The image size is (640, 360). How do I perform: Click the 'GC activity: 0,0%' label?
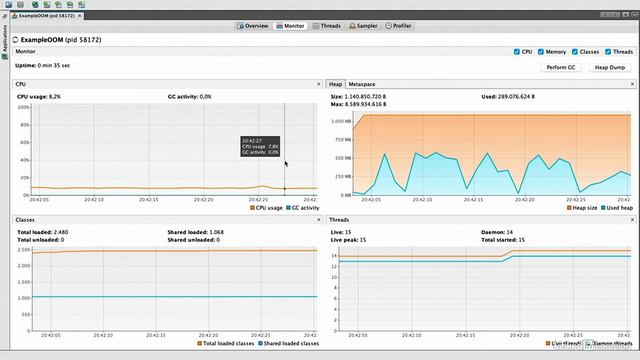(190, 97)
